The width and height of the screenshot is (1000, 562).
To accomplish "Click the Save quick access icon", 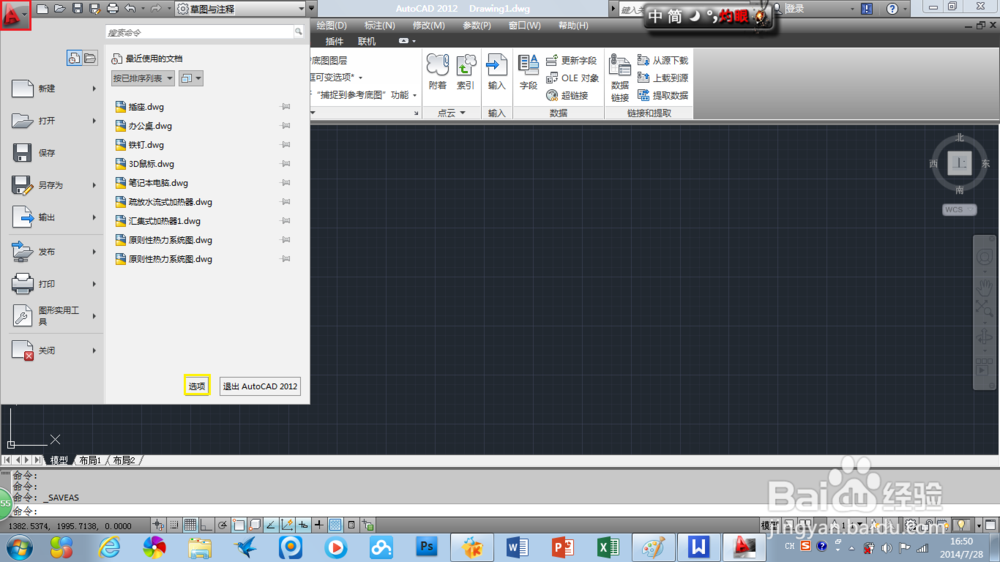I will click(77, 8).
